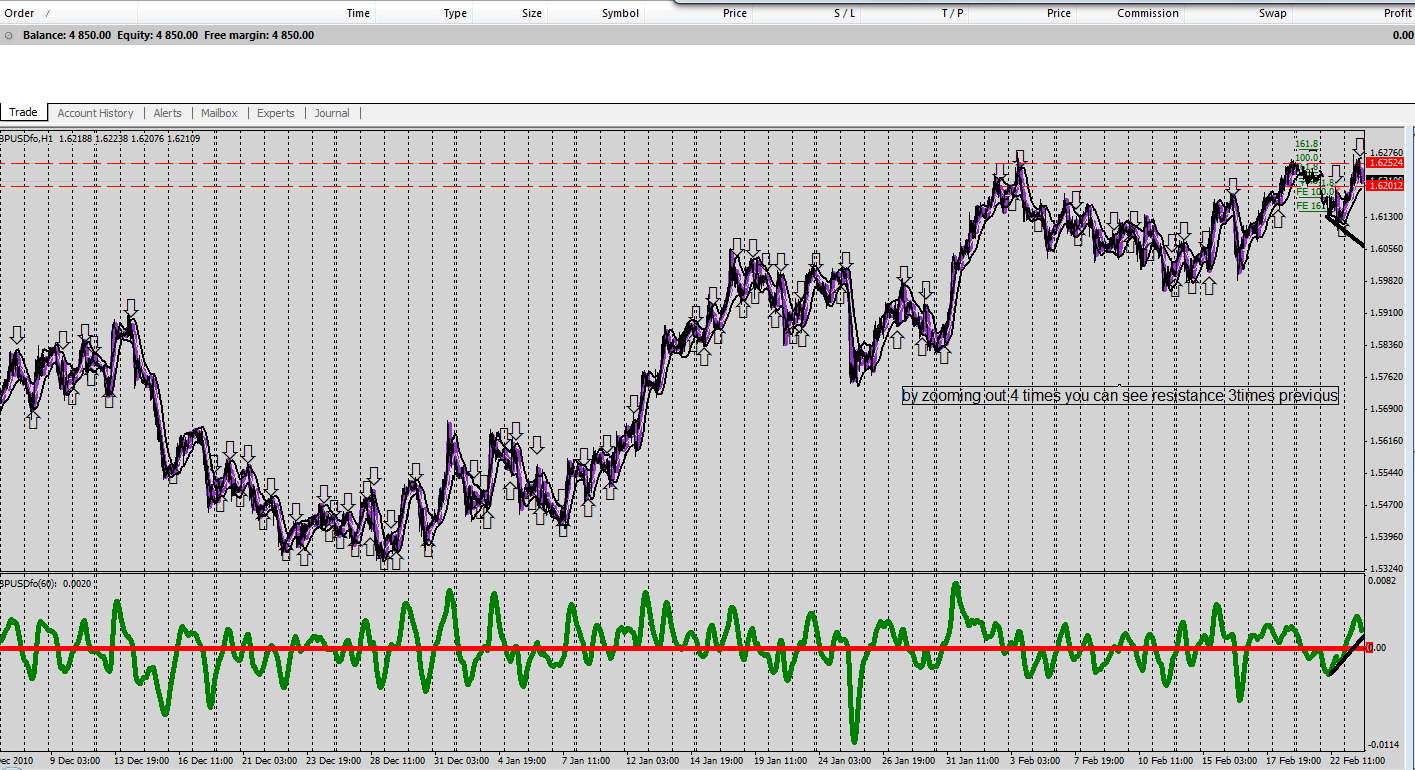Open the Account History tab
The height and width of the screenshot is (770, 1415).
coord(95,113)
